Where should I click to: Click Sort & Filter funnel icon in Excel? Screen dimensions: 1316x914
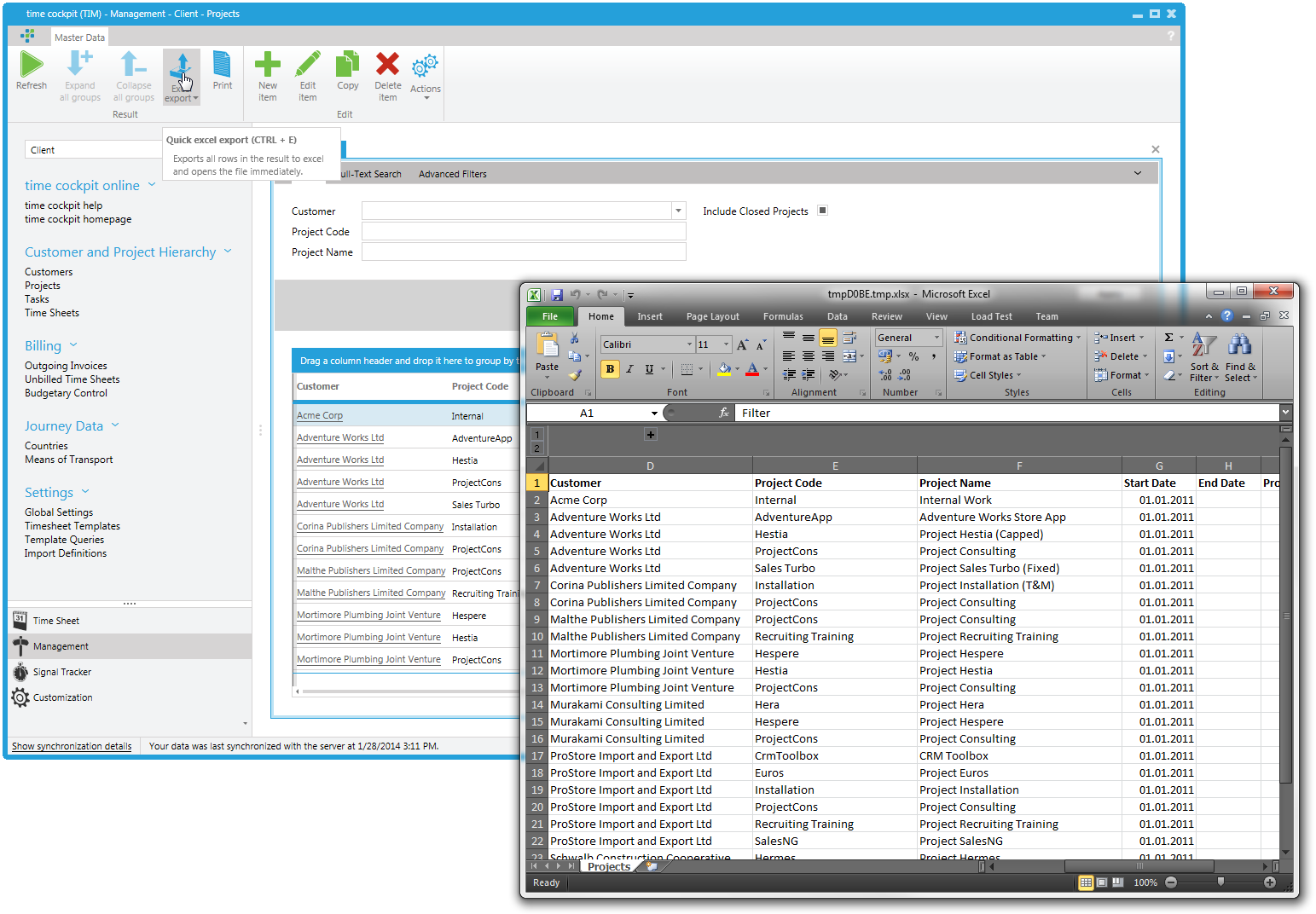1204,345
